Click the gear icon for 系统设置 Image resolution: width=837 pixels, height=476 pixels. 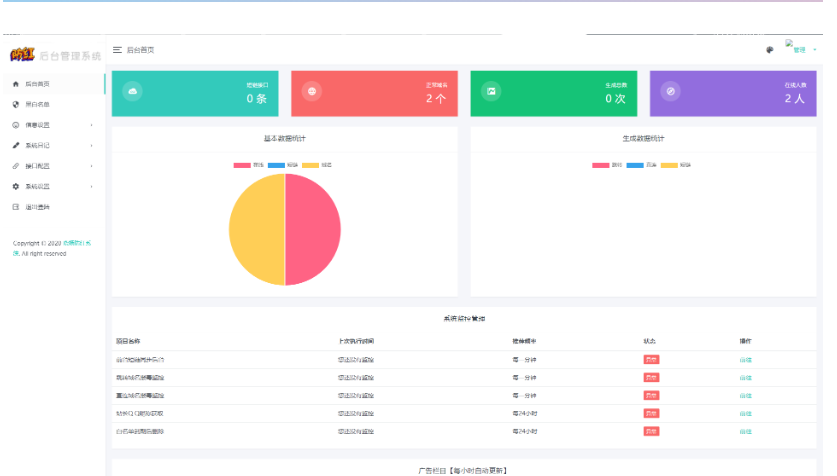pos(16,186)
